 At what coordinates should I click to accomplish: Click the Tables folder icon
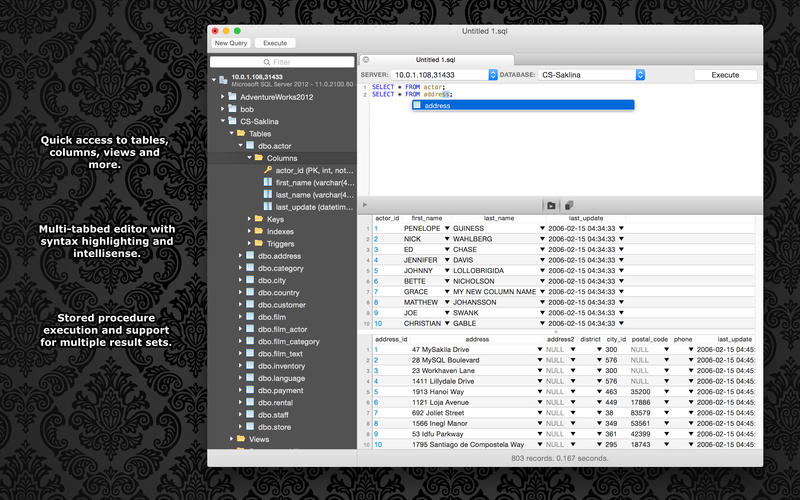tap(240, 133)
